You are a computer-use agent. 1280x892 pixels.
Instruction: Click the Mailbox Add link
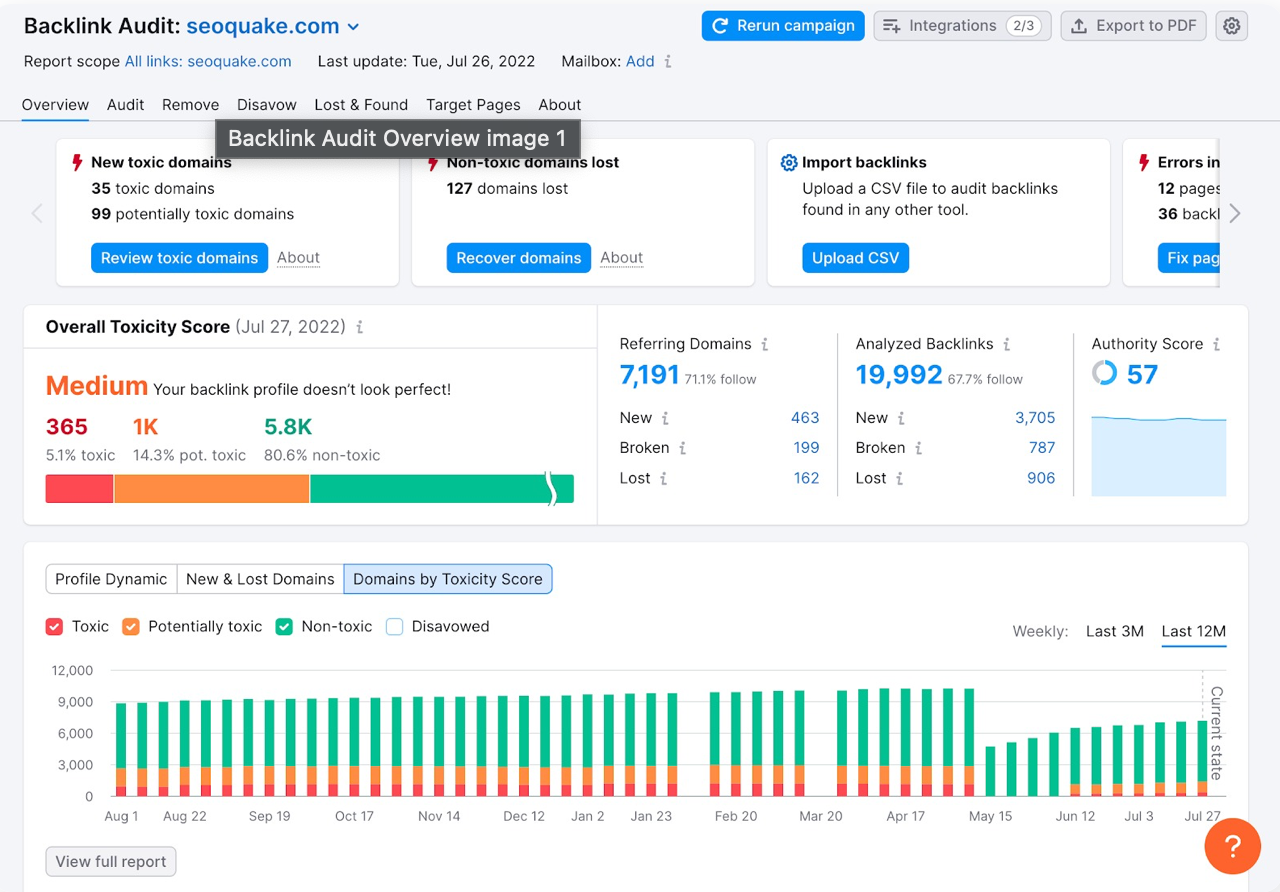click(640, 61)
